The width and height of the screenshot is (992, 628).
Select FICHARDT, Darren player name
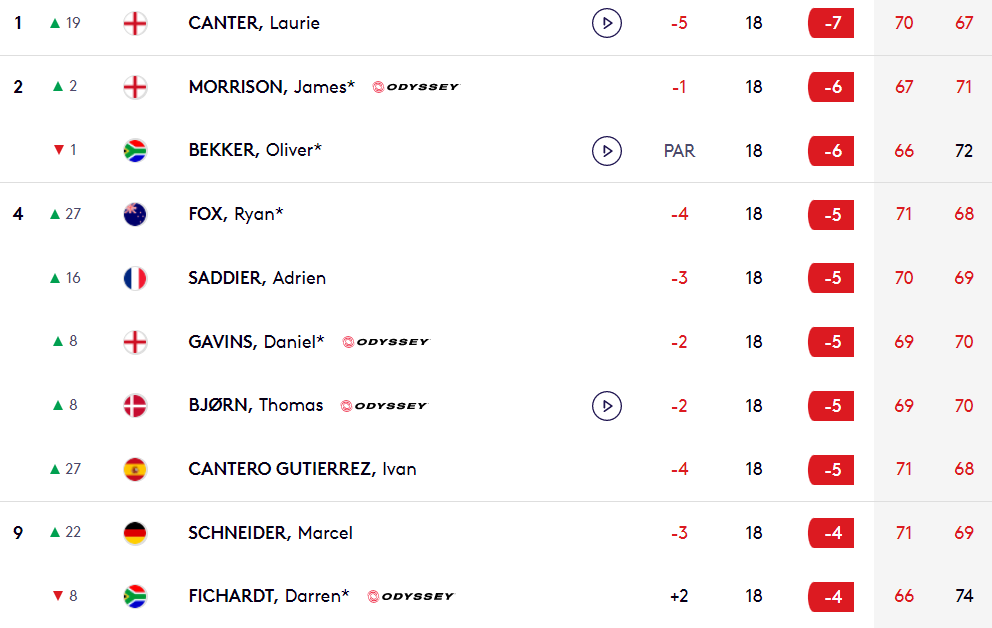coord(269,596)
